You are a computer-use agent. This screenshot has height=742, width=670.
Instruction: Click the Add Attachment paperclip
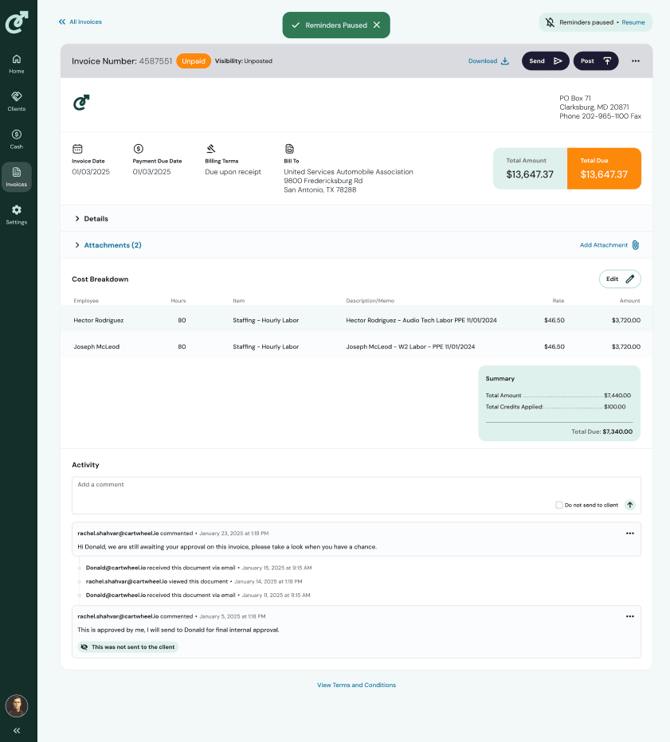tap(635, 245)
